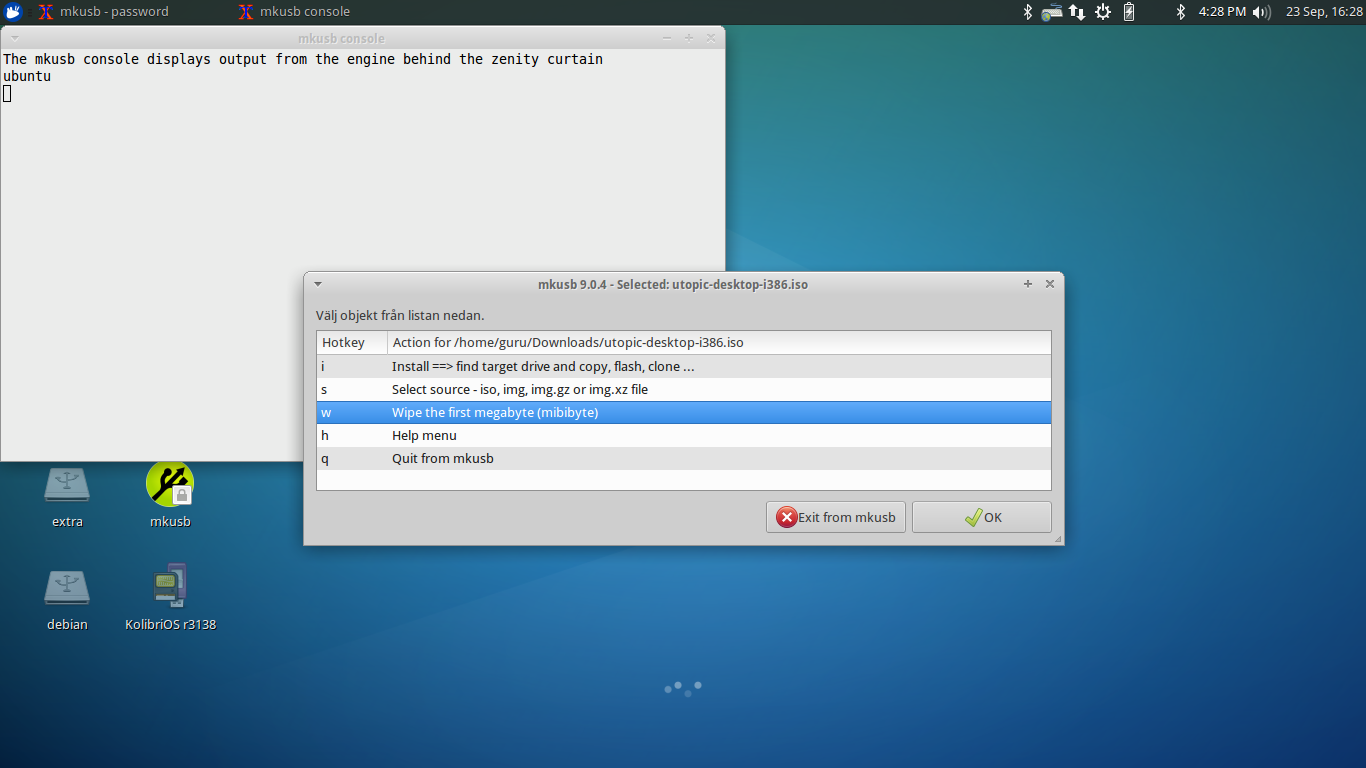Select the 'h' Help menu row
This screenshot has height=768, width=1366.
point(684,435)
